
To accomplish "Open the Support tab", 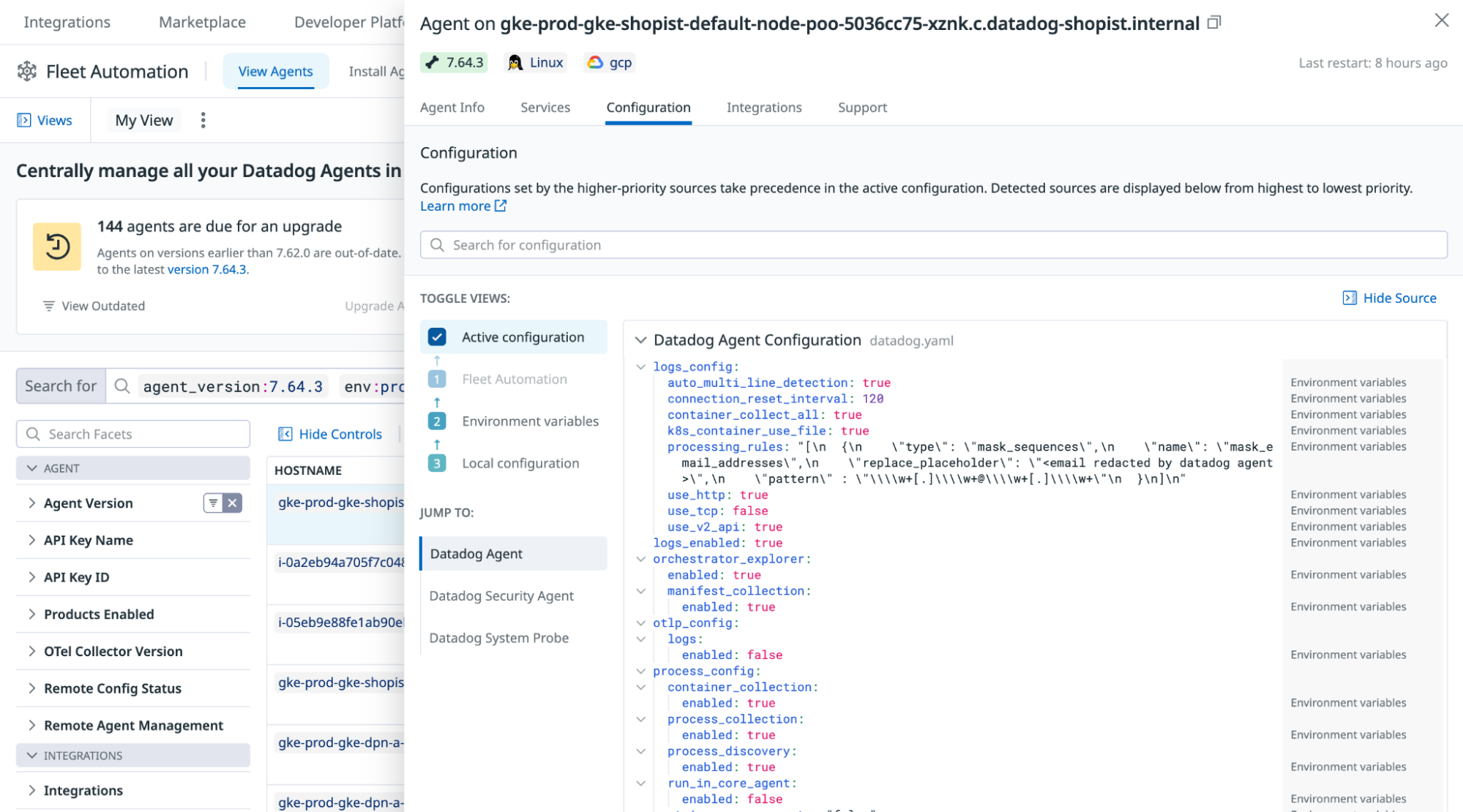I will click(862, 108).
